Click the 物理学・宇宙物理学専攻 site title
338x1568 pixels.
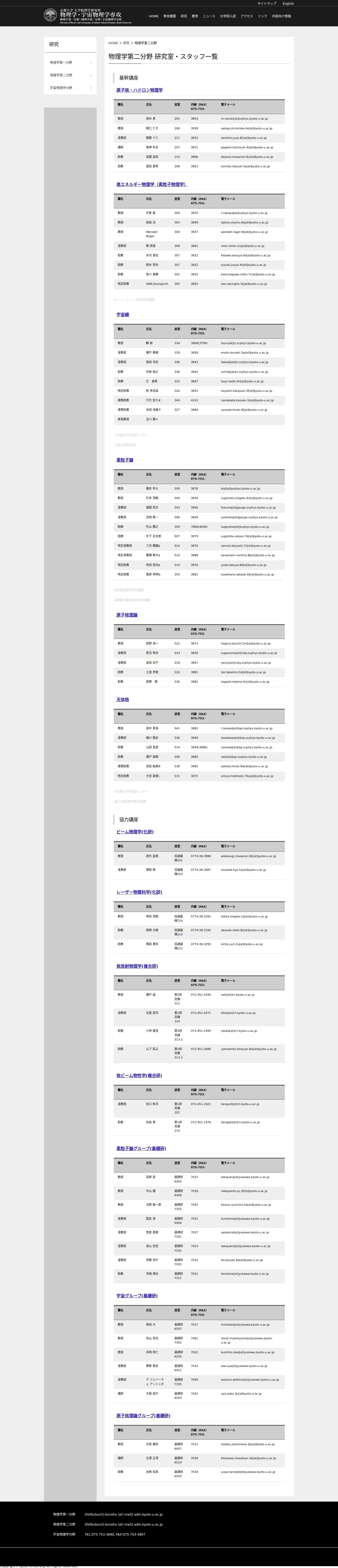click(x=91, y=14)
